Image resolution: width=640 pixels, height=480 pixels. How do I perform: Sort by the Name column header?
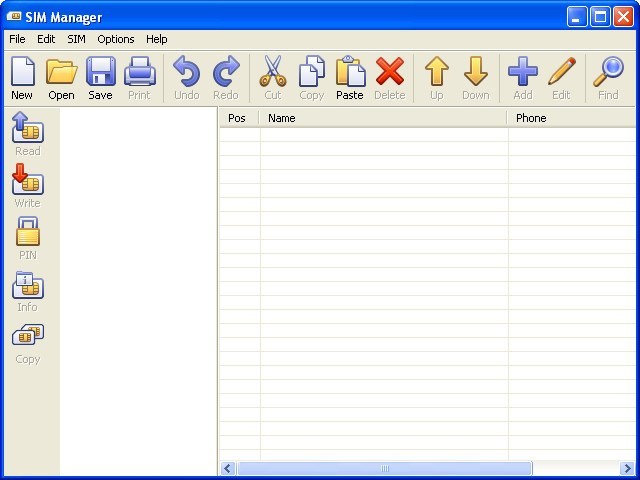tap(383, 118)
